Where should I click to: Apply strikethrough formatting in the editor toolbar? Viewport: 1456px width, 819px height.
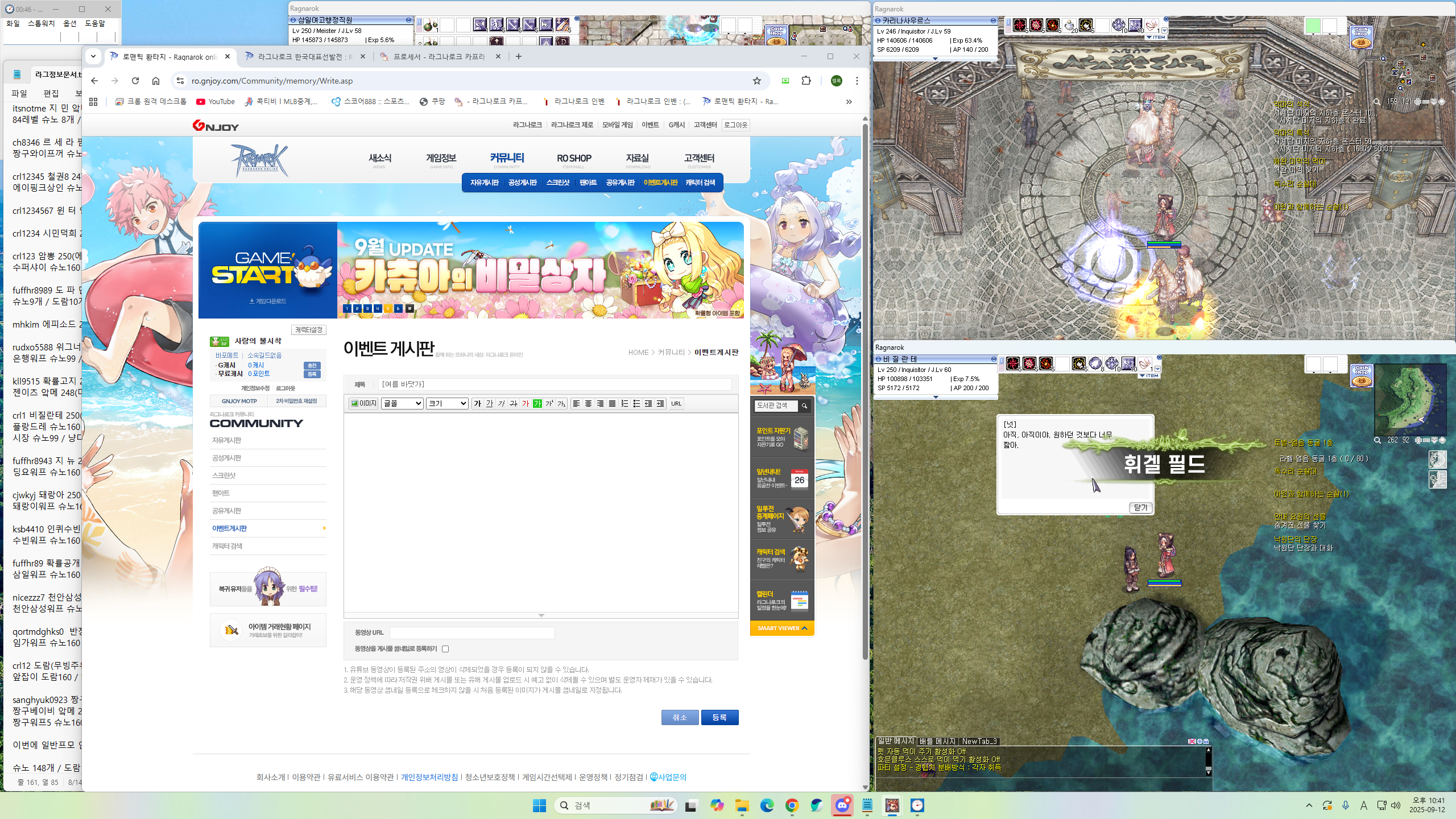513,403
